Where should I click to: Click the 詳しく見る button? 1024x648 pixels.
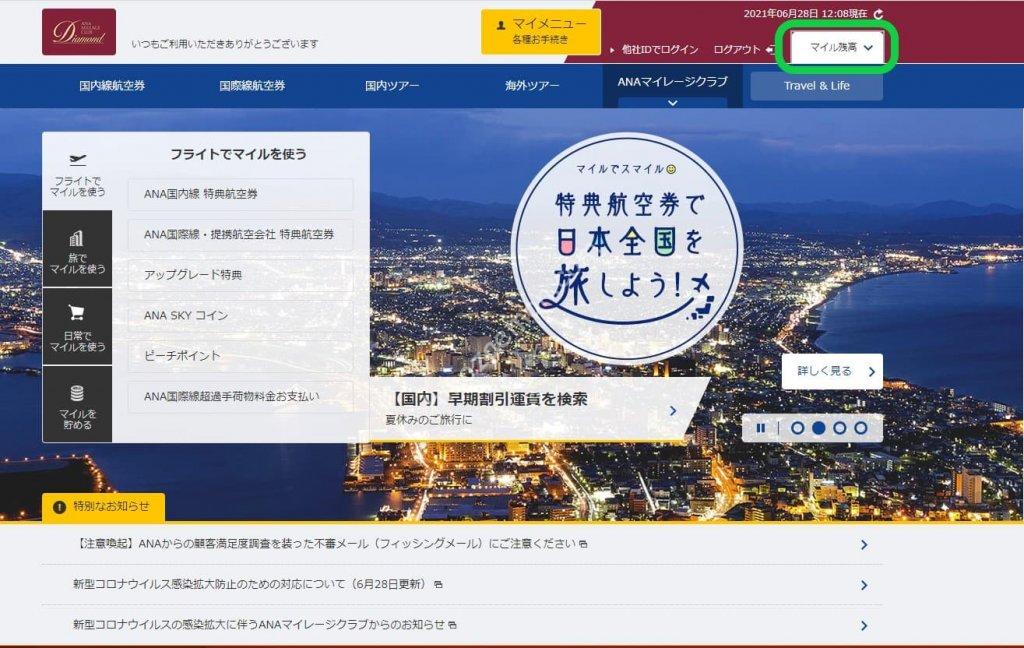832,371
